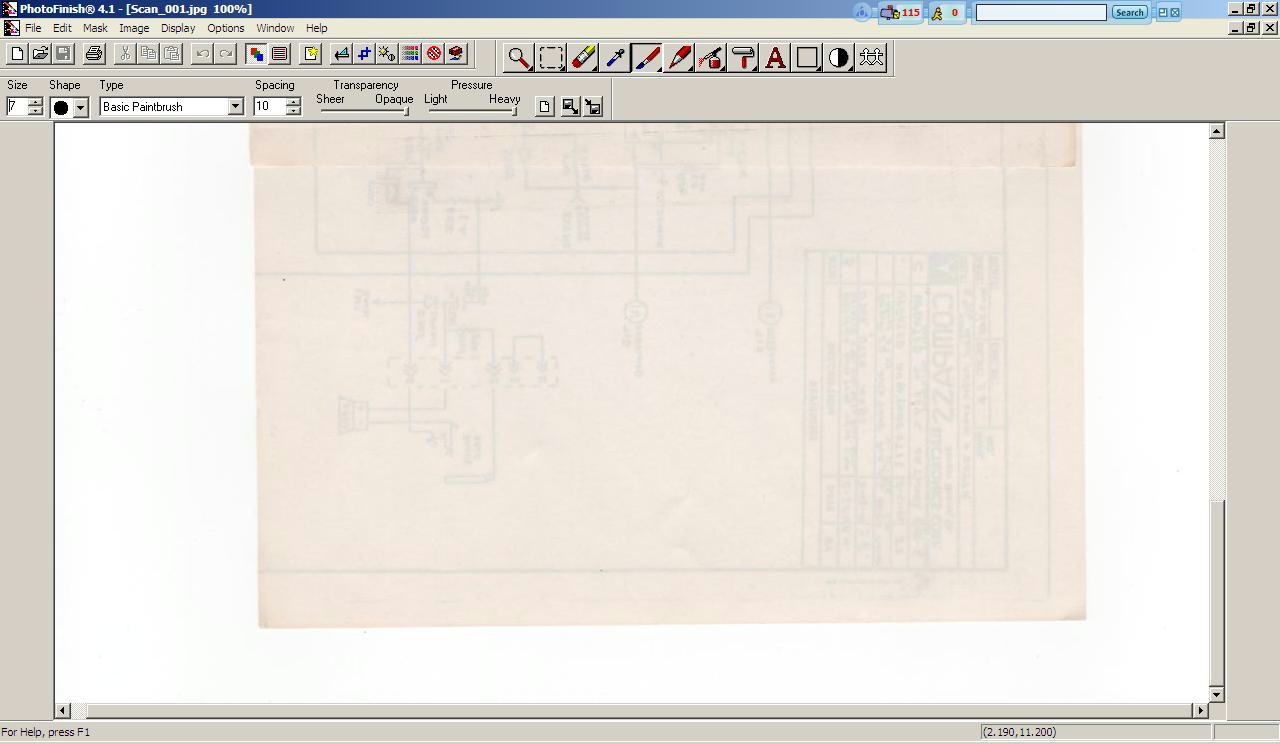Click the Search button in title bar
This screenshot has height=744, width=1280.
1129,12
